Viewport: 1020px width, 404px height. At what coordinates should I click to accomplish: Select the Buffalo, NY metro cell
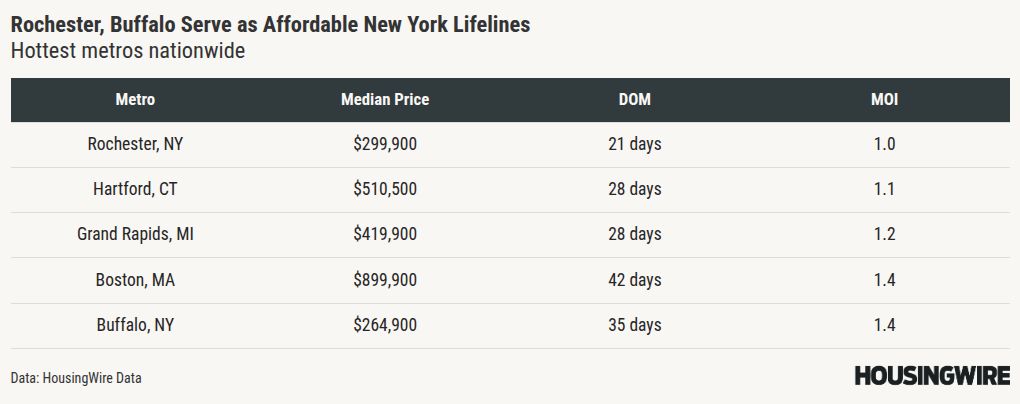[x=135, y=325]
